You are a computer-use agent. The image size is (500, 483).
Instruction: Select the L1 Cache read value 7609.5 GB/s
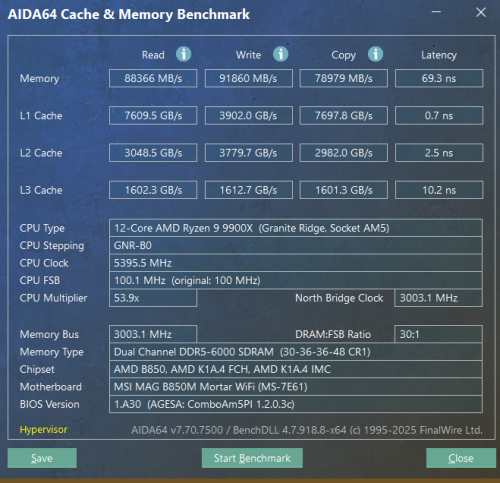tap(153, 116)
